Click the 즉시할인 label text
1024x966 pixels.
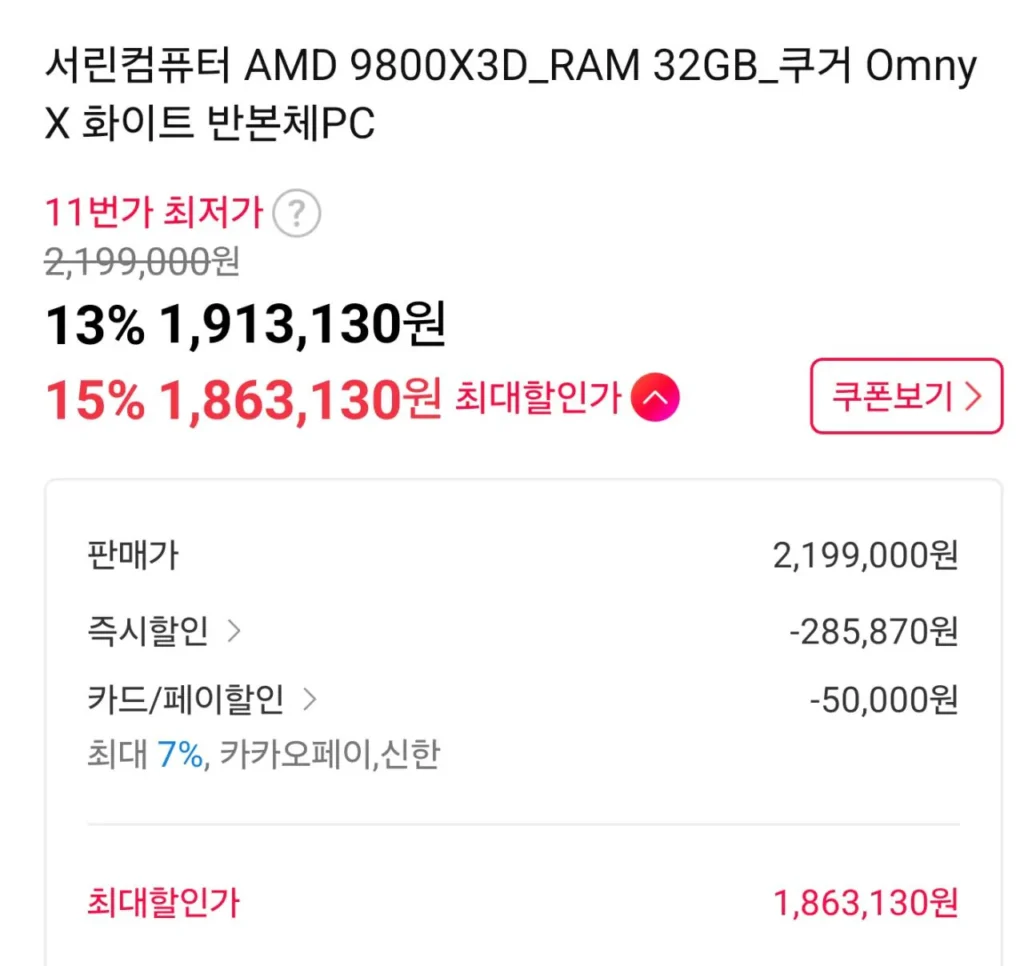click(148, 631)
